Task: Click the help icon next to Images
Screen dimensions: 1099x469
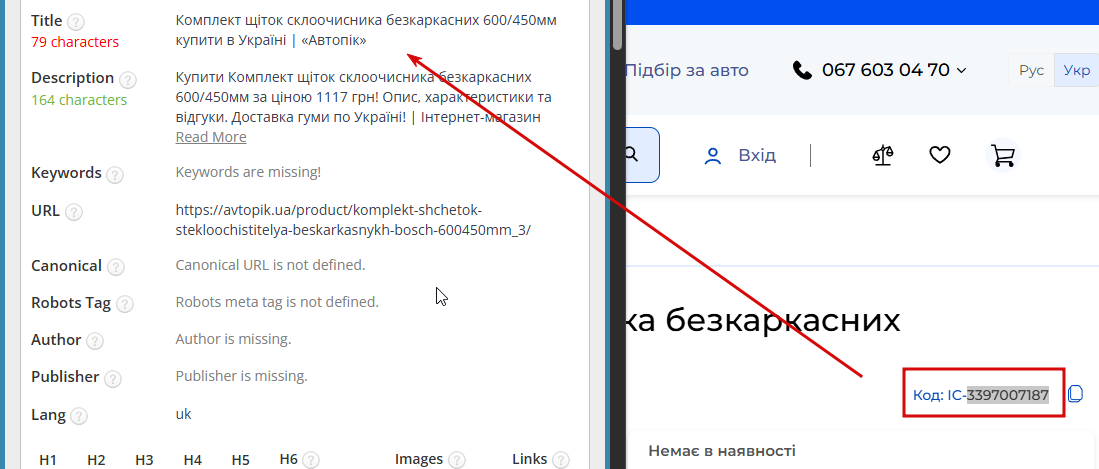Action: coord(457,461)
